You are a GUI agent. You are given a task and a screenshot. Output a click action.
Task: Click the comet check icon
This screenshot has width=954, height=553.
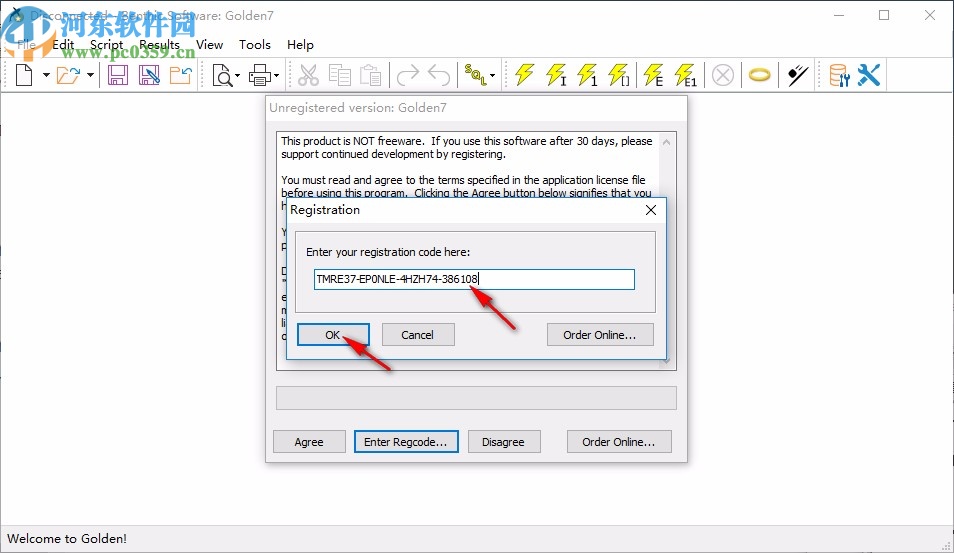(x=797, y=75)
